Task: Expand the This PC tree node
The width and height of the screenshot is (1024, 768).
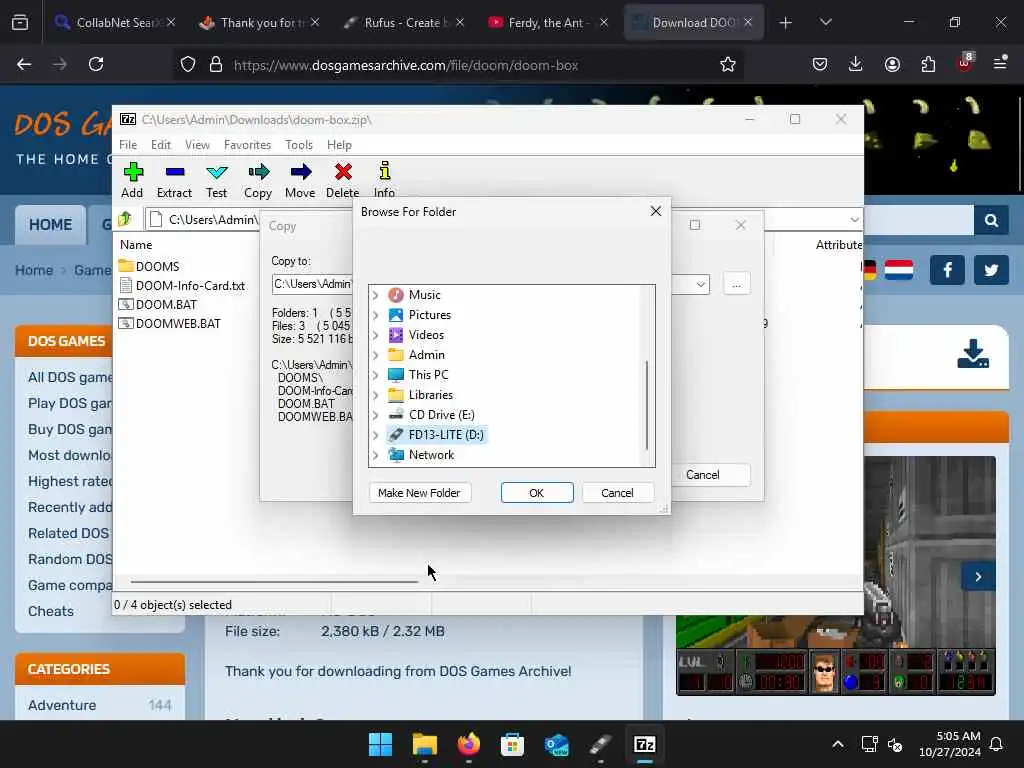Action: (x=376, y=375)
